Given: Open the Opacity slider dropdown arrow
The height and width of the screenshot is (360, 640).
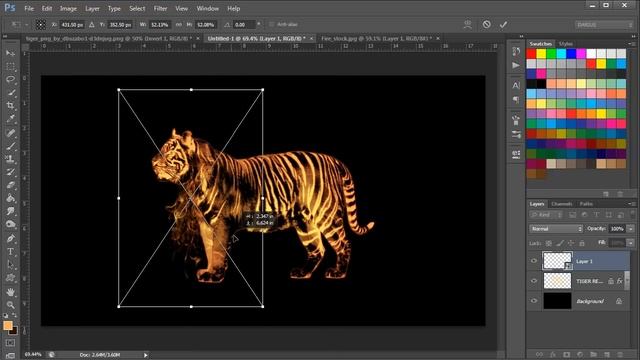Looking at the screenshot, I should [x=631, y=229].
